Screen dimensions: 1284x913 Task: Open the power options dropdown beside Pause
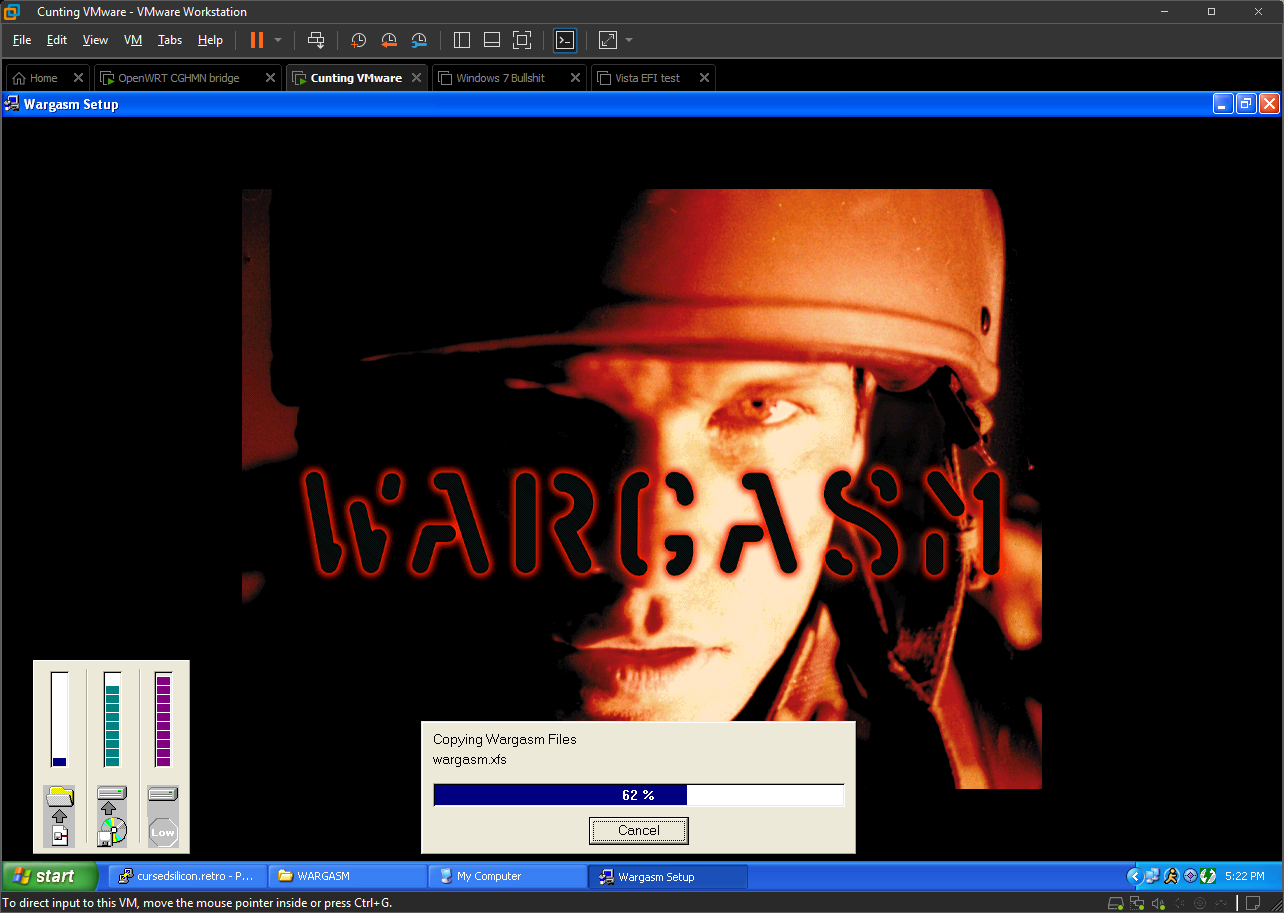coord(278,40)
